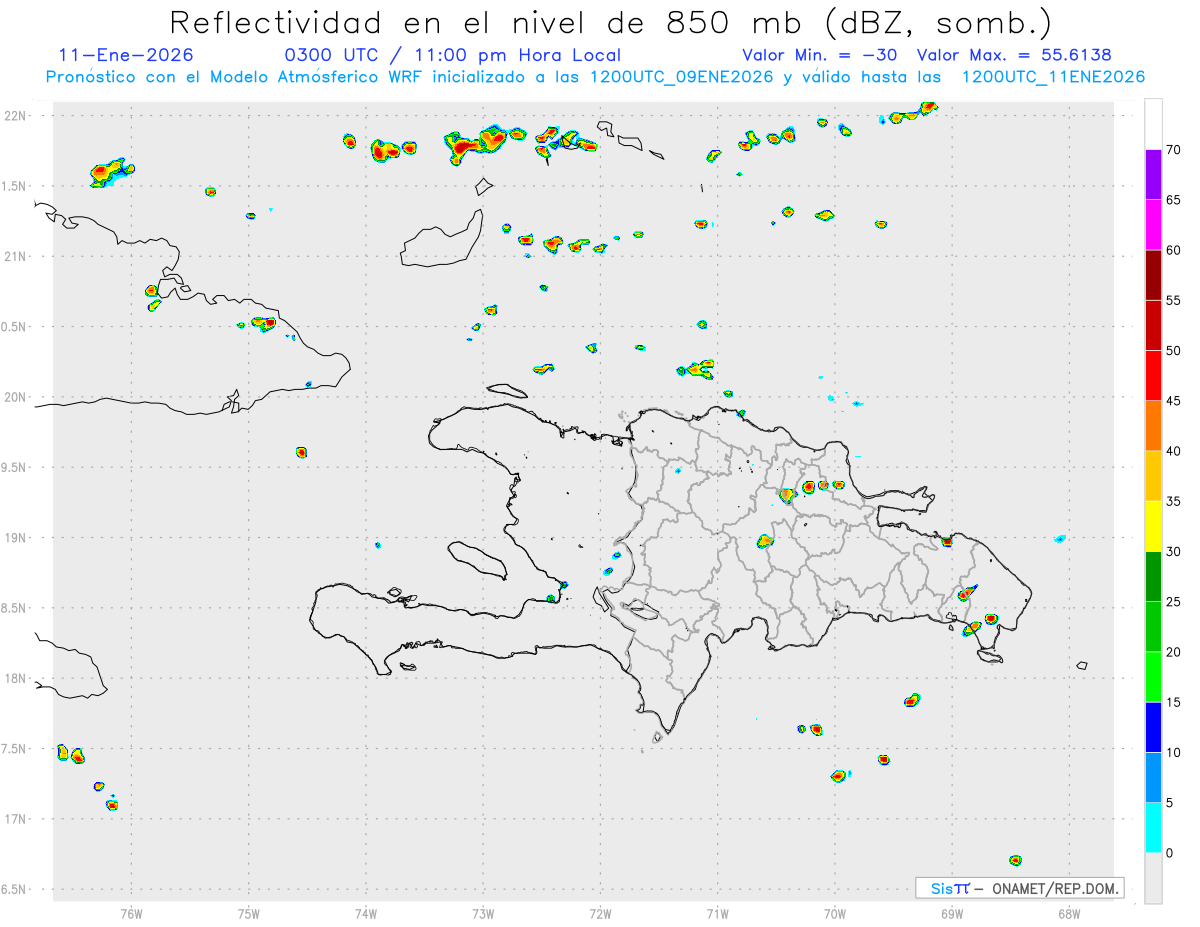Click the light blue 5–10 dBZ legend swatch
1200x927 pixels.
point(1153,778)
